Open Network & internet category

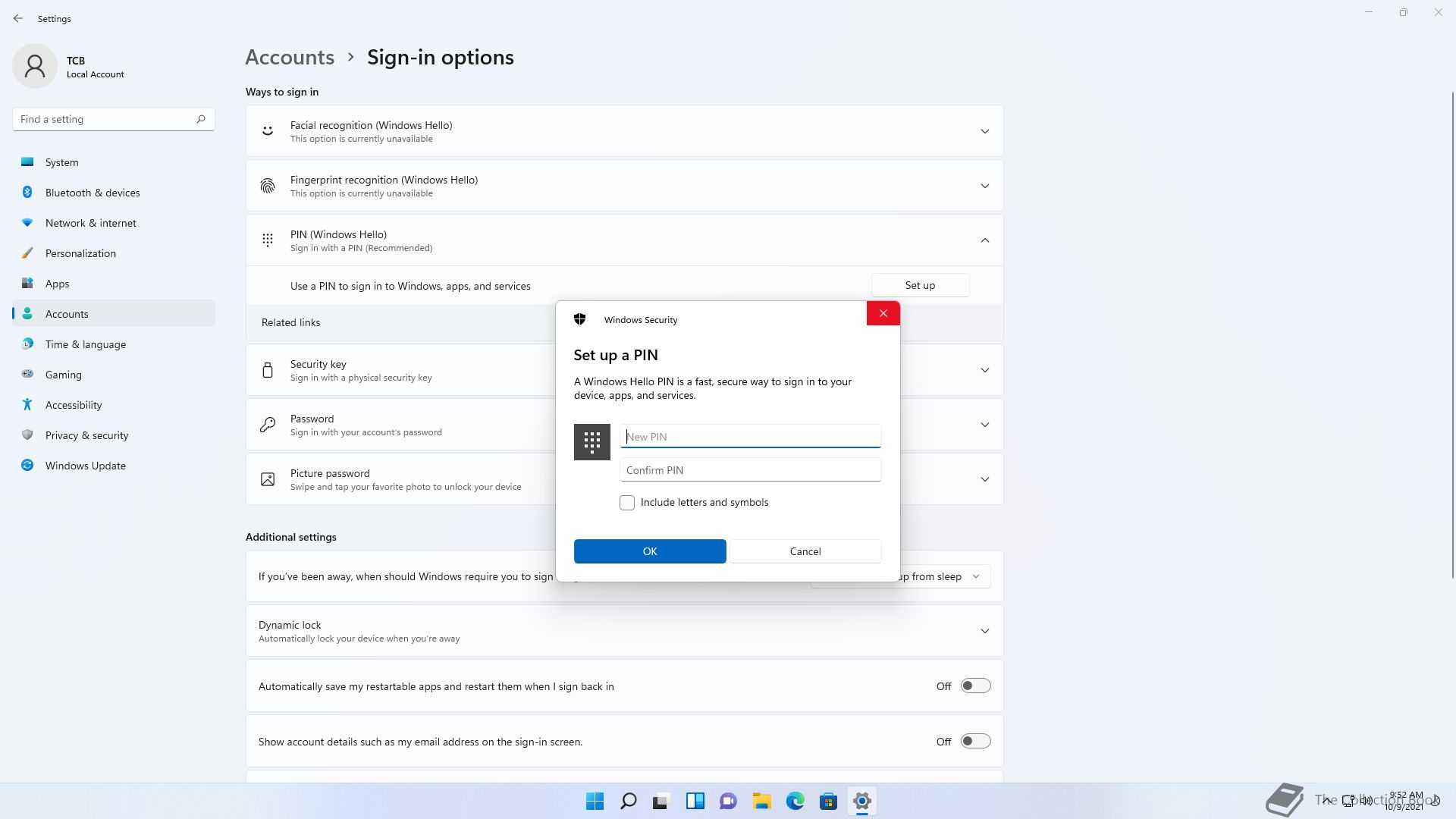[114, 223]
